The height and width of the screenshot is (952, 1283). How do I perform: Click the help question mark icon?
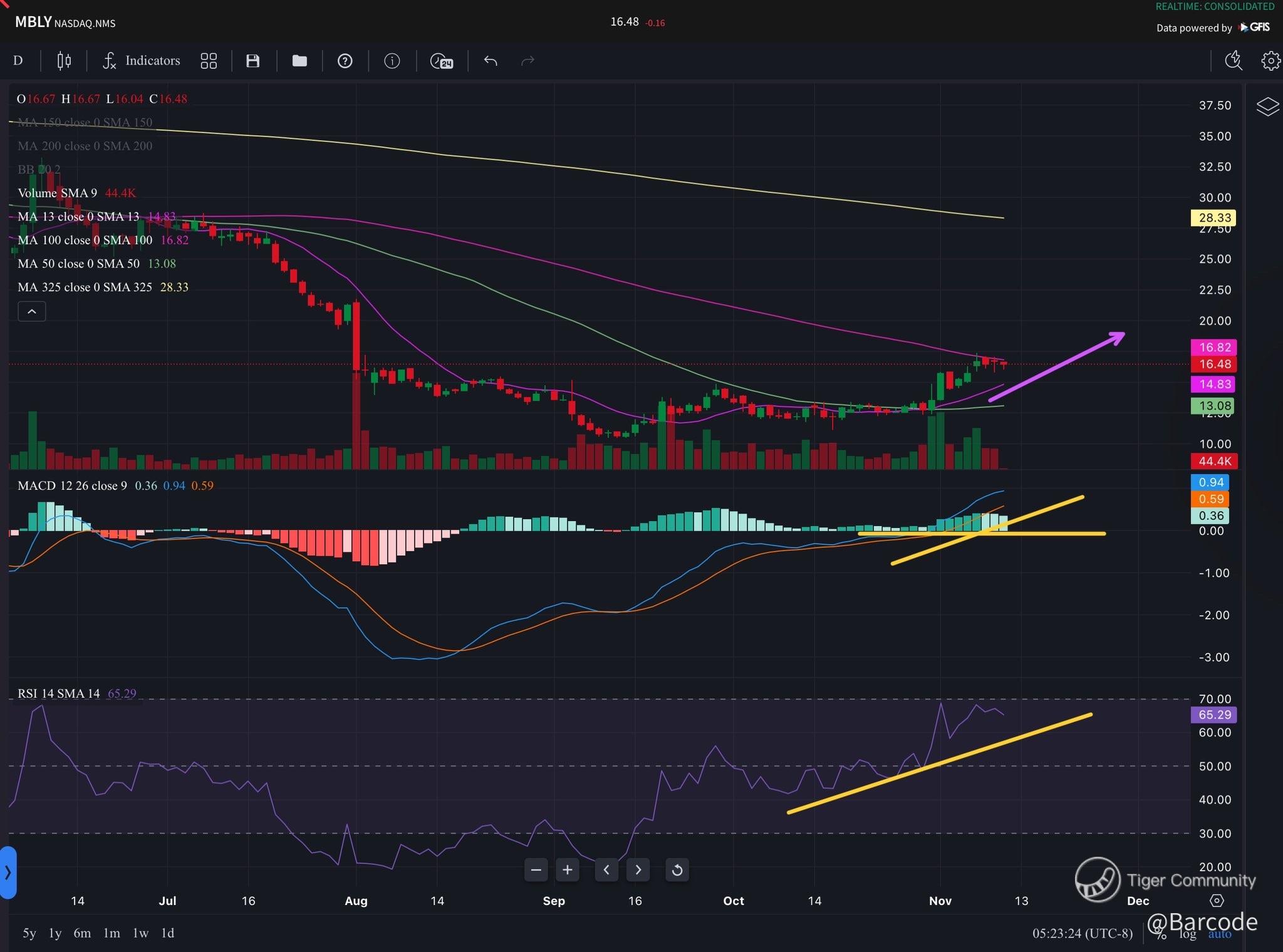click(x=345, y=61)
